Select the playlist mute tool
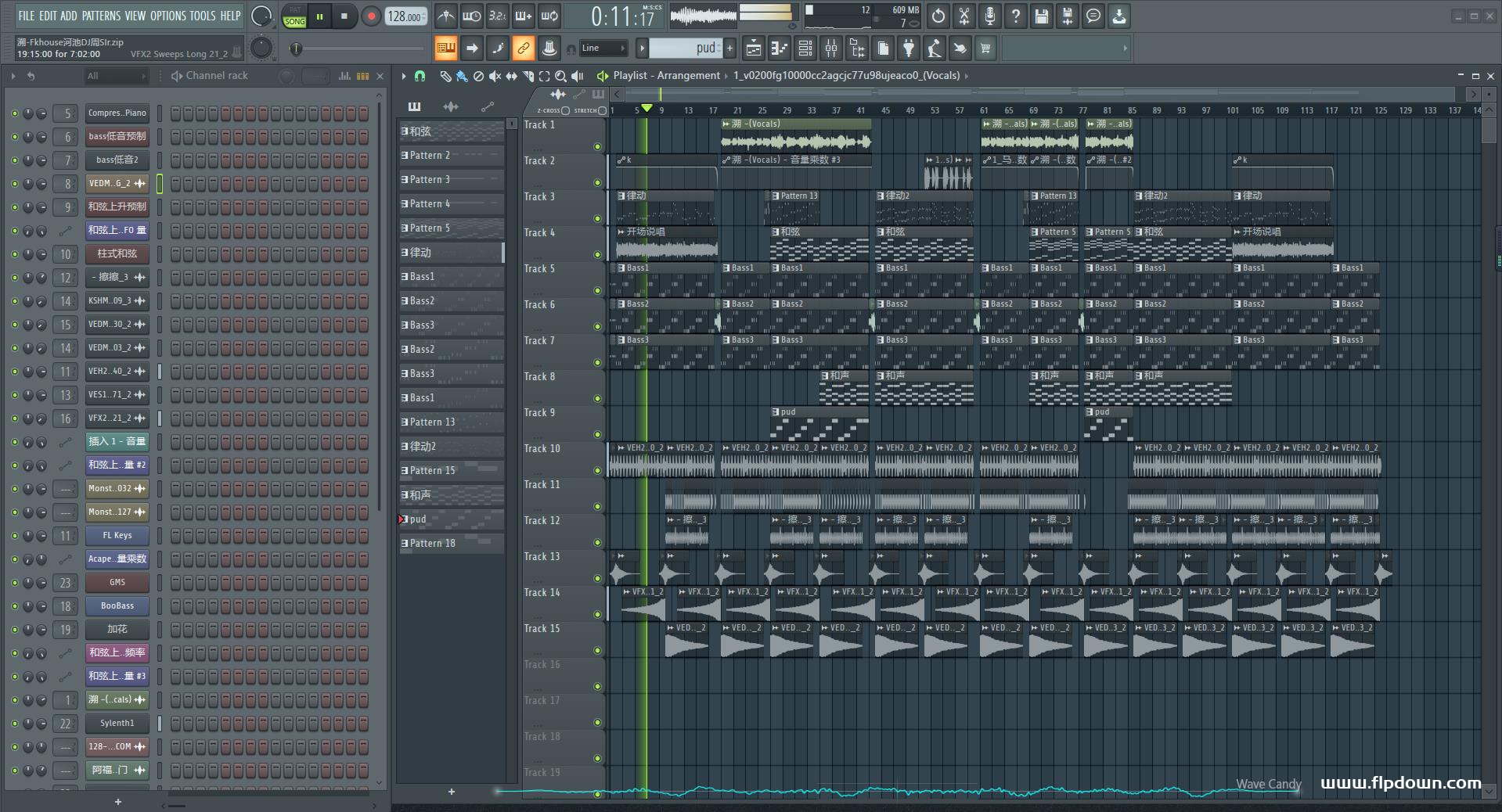Screen dimensions: 1502x812 click(x=495, y=76)
